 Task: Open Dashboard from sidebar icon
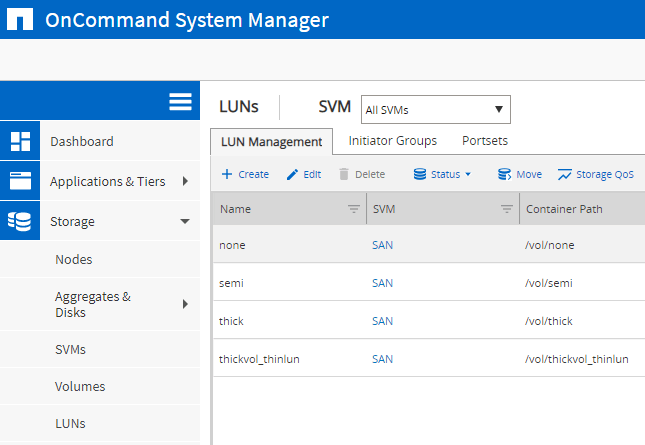pyautogui.click(x=20, y=141)
